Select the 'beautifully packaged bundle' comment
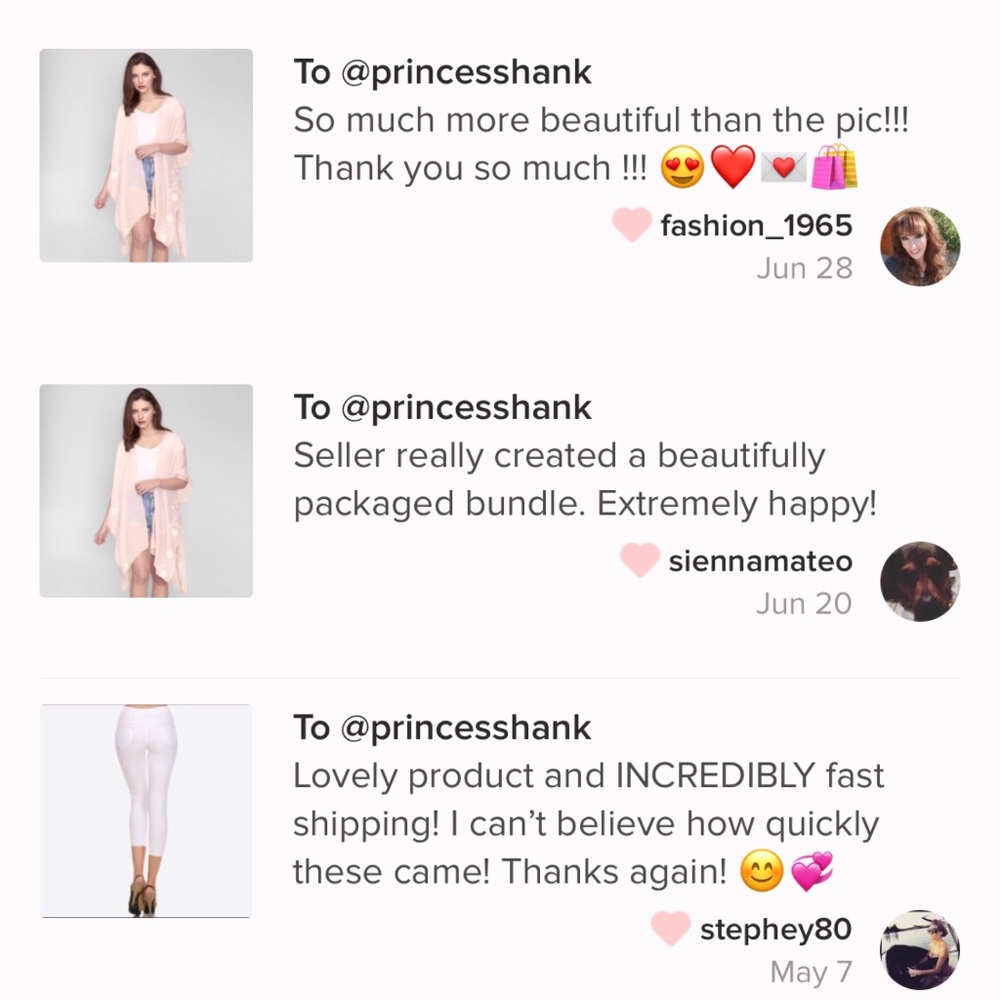This screenshot has width=1000, height=1000. click(x=585, y=480)
